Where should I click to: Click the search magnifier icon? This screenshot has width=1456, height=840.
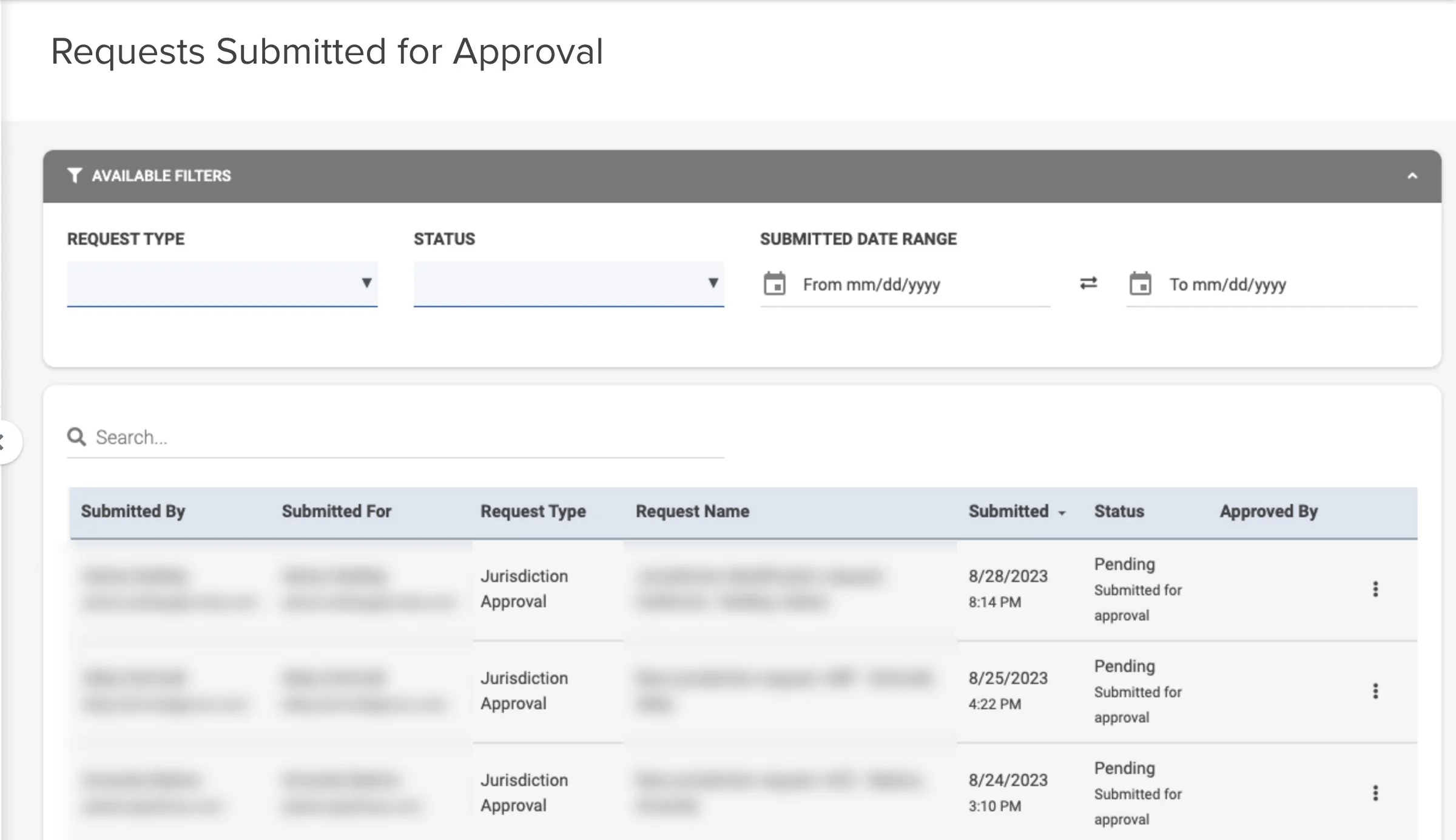click(x=76, y=436)
